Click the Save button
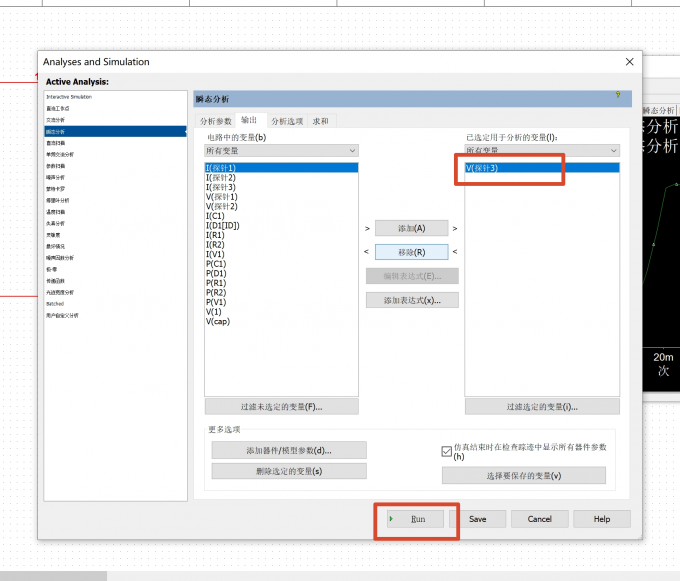Screen dimensions: 680x581 477,519
